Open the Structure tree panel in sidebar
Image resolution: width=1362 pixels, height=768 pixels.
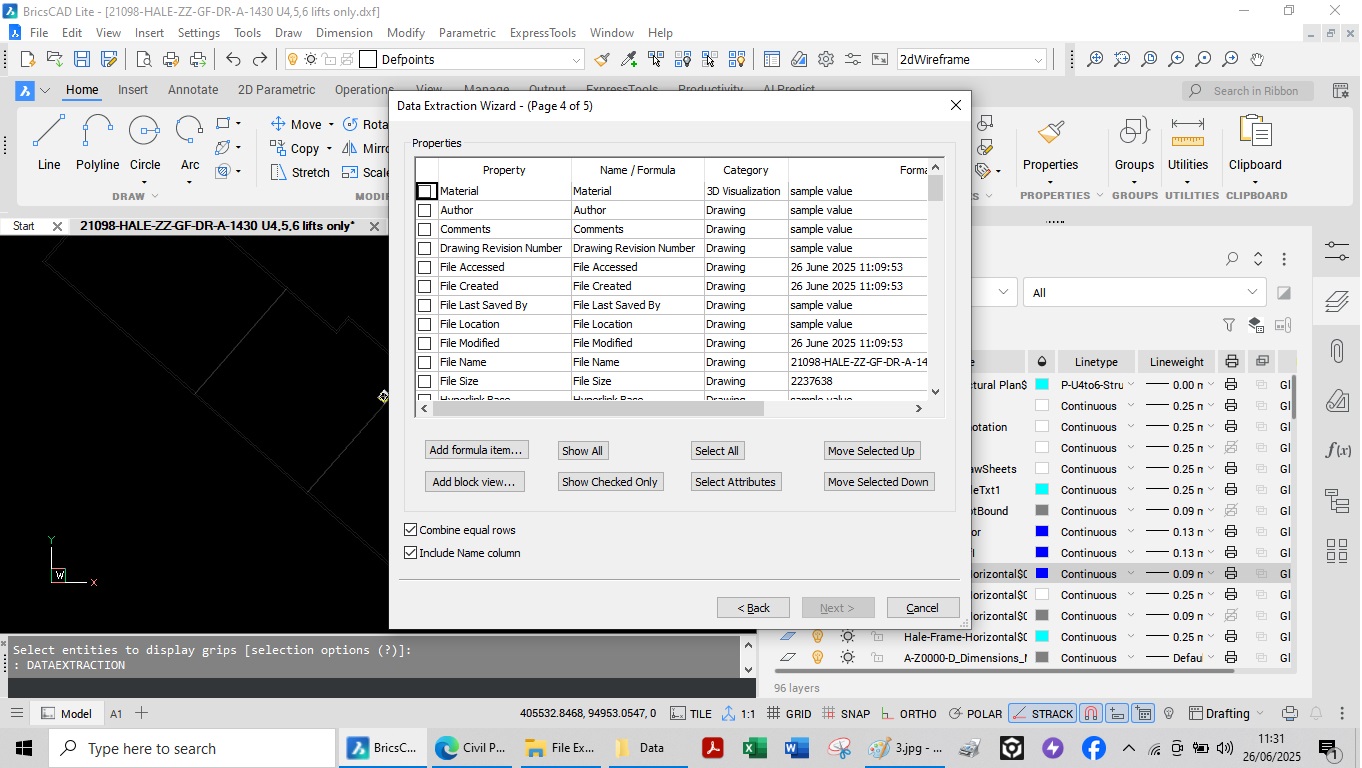tap(1337, 500)
